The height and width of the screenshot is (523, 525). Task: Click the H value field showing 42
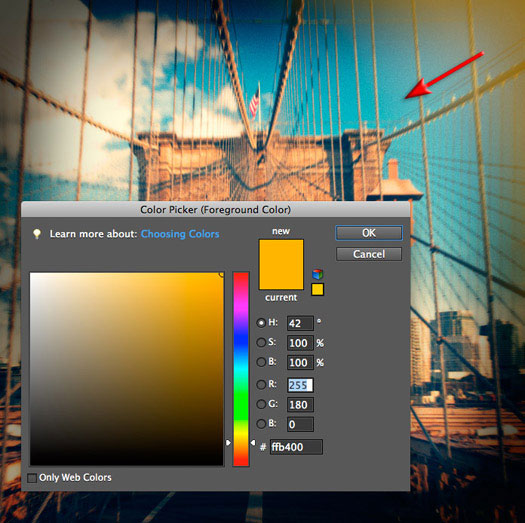tap(300, 323)
